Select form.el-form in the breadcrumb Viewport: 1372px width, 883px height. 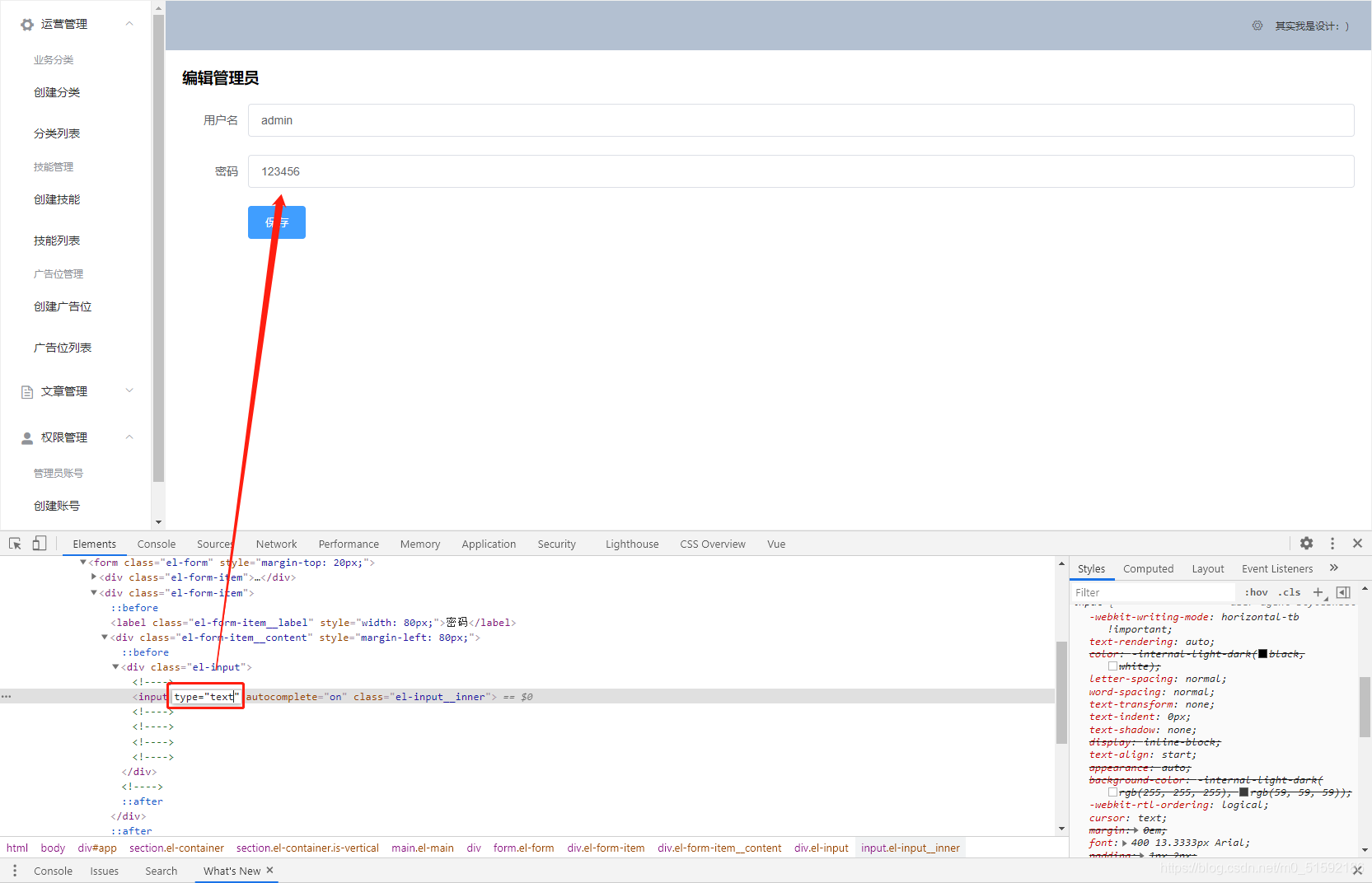tap(523, 848)
